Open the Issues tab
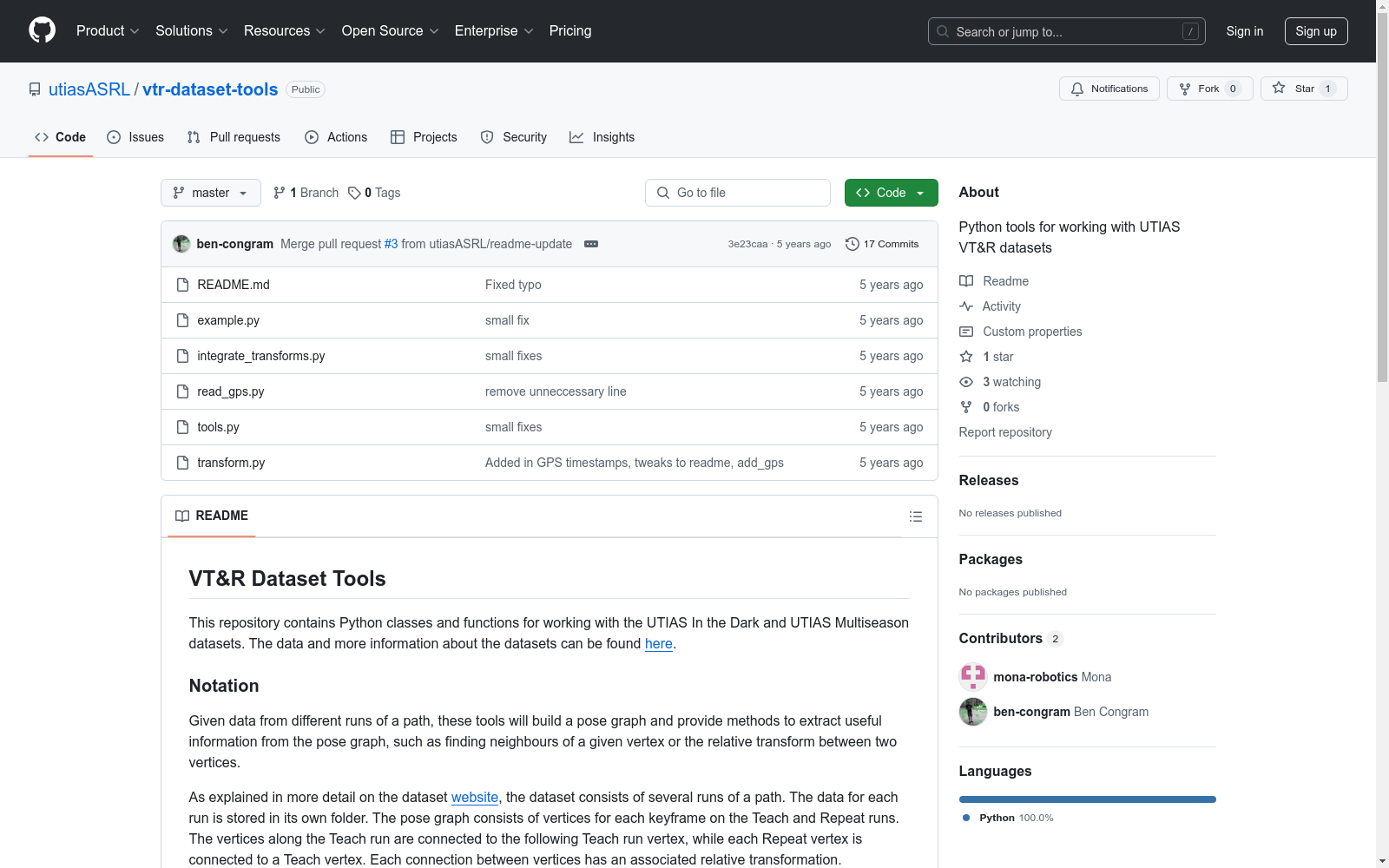 click(x=135, y=137)
